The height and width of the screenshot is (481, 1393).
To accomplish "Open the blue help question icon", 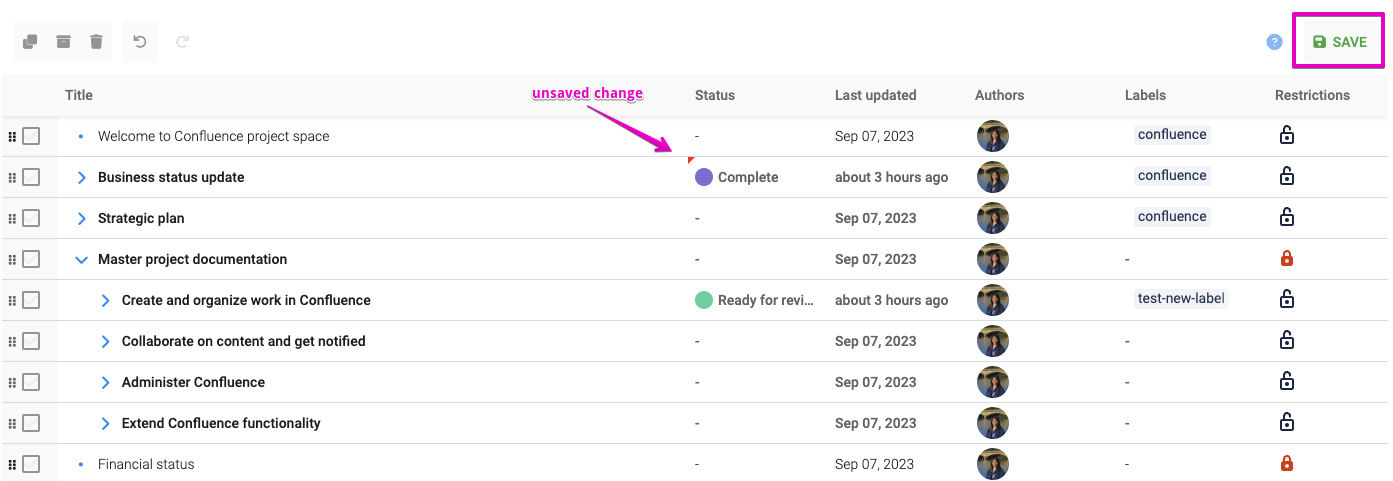I will 1274,42.
